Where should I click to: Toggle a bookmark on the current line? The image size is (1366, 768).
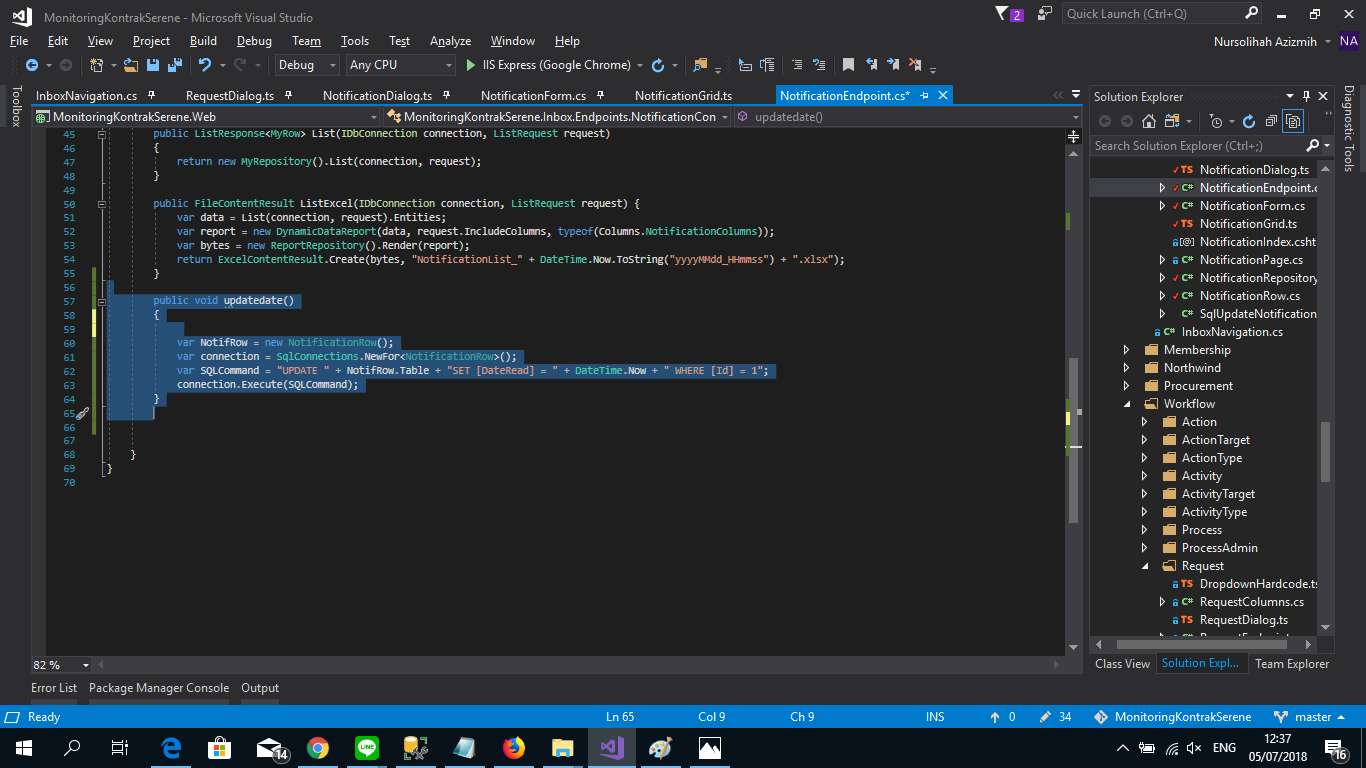coord(848,65)
